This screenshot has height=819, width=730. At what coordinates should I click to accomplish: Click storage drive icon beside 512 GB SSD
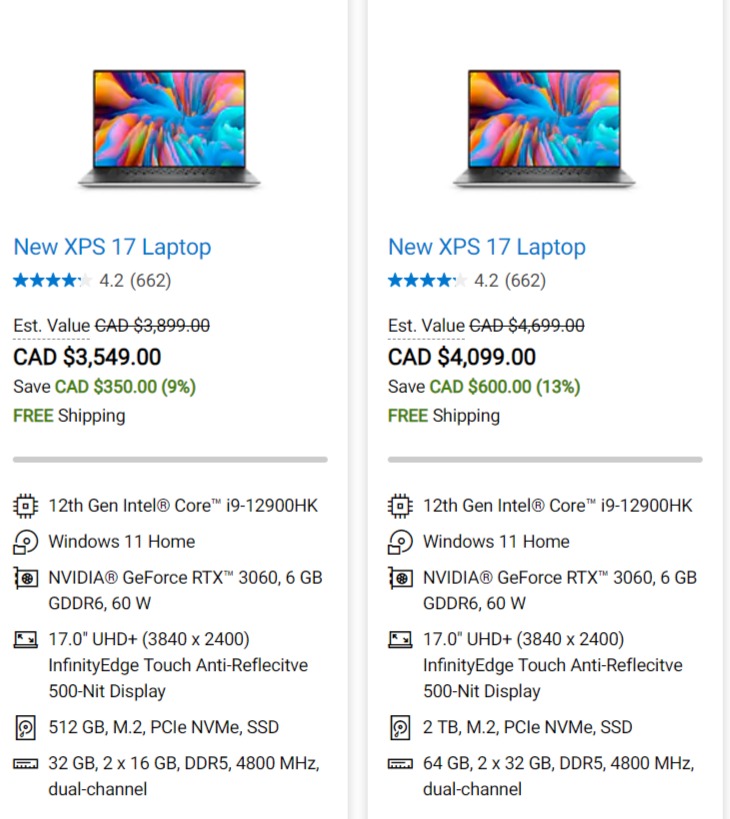coord(25,727)
